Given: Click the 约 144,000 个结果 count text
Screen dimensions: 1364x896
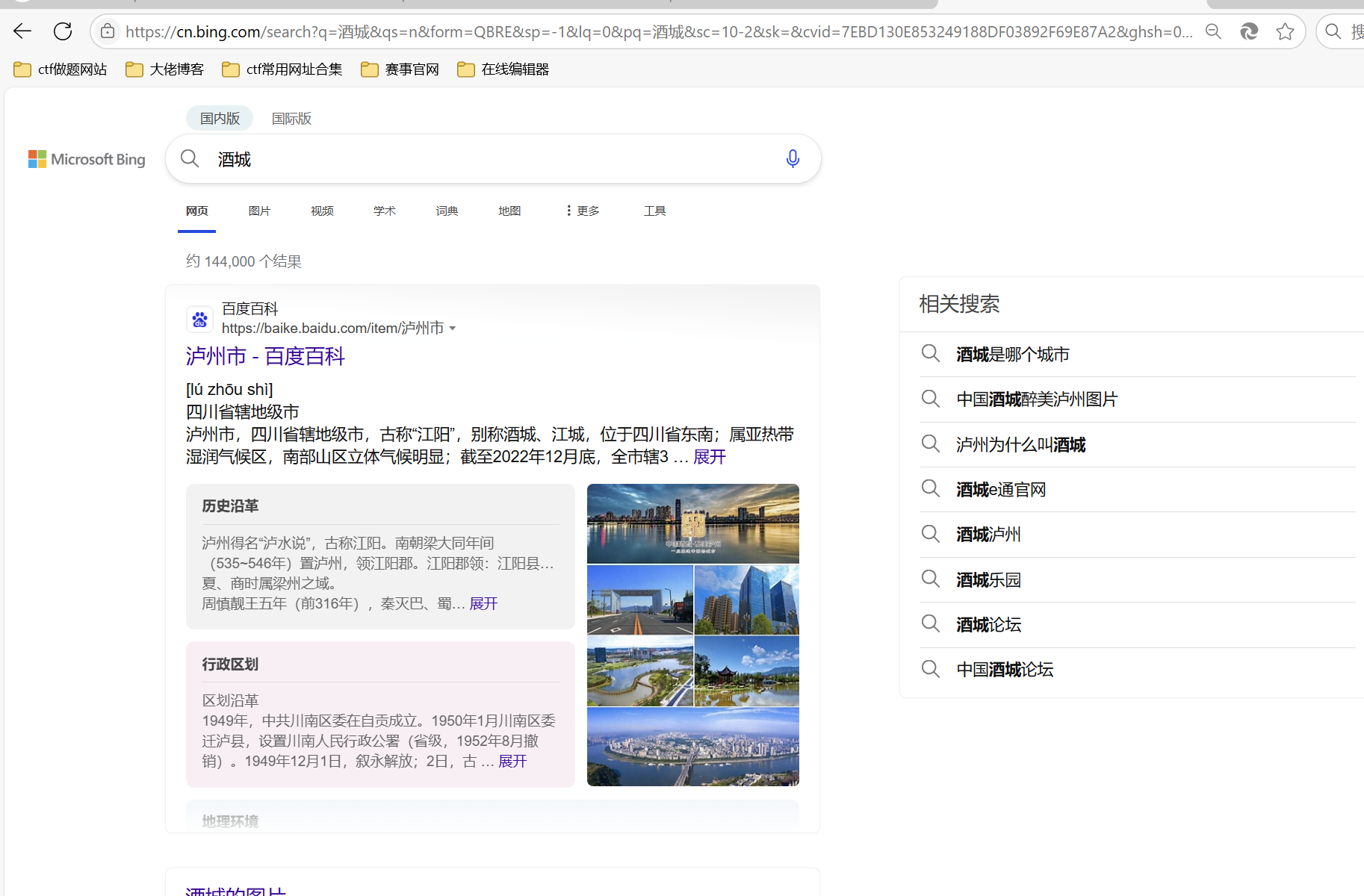Looking at the screenshot, I should [244, 261].
